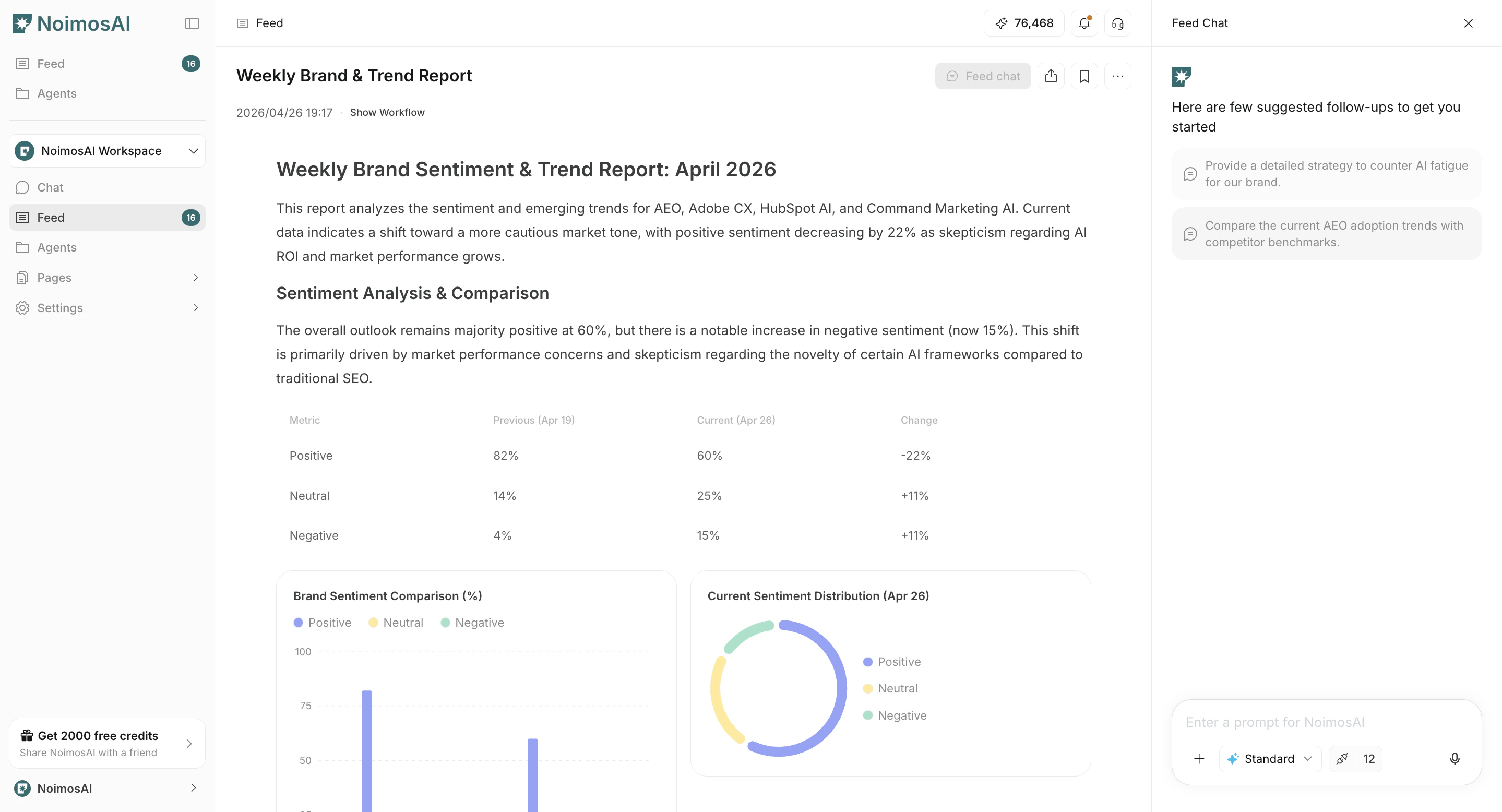Collapse the sidebar panel toggle
The height and width of the screenshot is (812, 1502).
tap(192, 23)
